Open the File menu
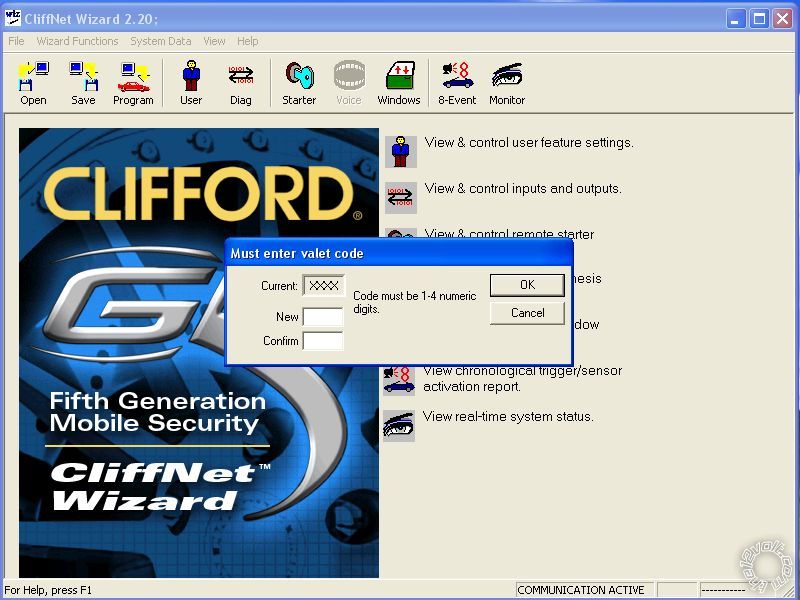The image size is (800, 600). 16,41
